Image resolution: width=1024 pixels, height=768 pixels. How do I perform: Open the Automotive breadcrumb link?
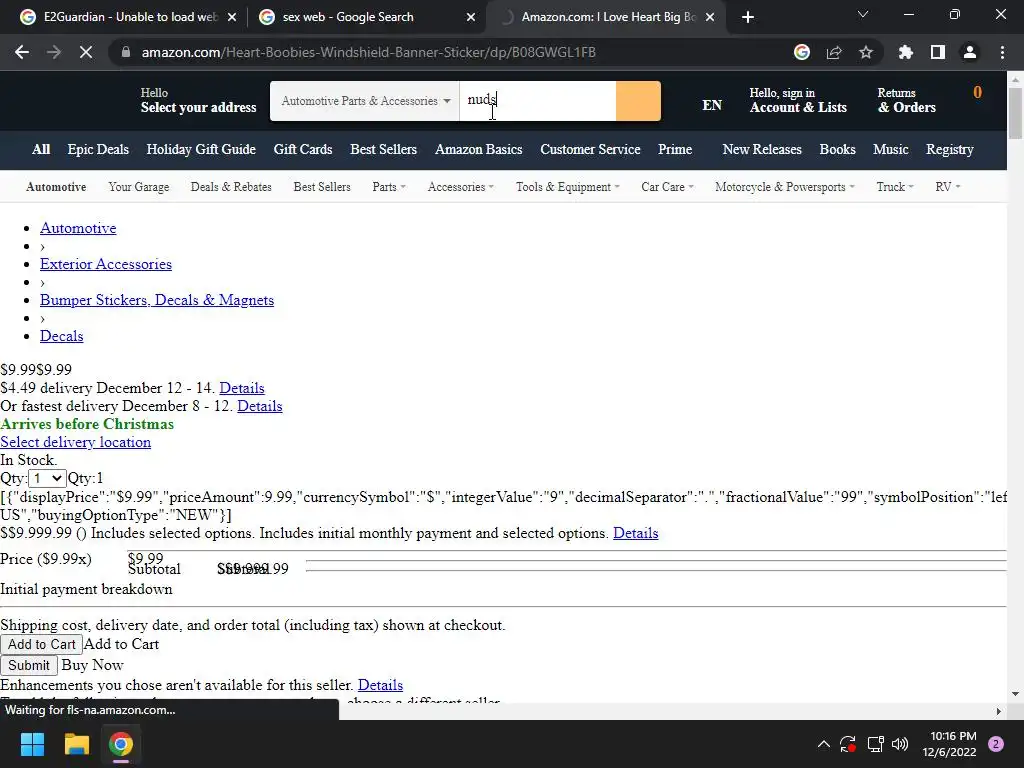(78, 228)
